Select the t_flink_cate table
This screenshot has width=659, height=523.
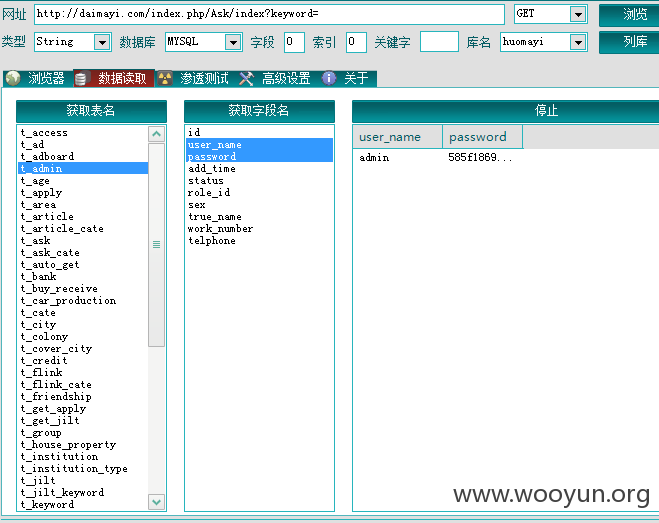click(x=83, y=384)
